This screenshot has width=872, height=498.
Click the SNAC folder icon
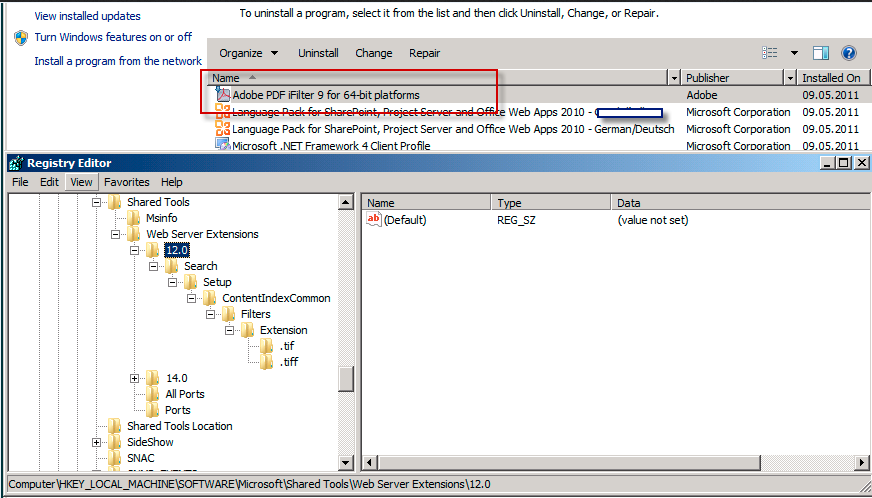tap(114, 458)
